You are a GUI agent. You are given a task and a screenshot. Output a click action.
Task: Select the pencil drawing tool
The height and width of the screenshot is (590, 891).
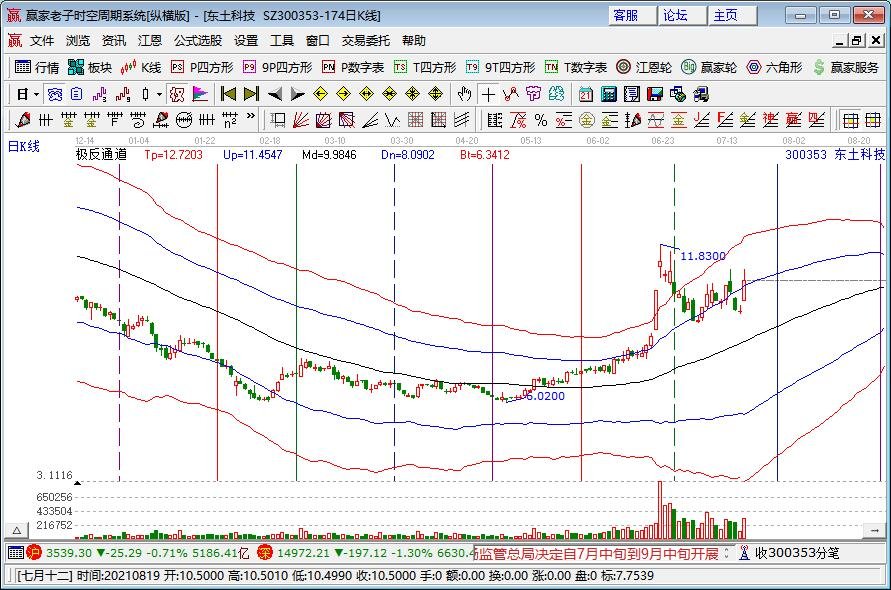click(23, 120)
